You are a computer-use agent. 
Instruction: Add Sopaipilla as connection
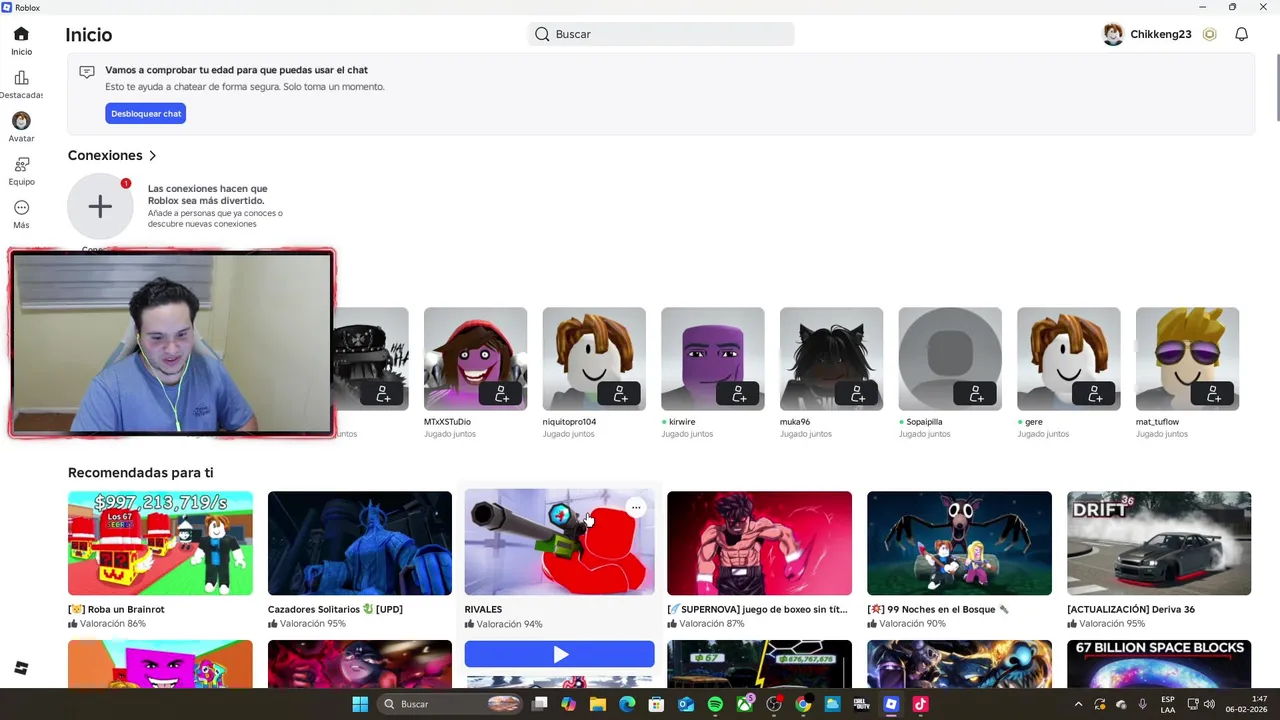coord(976,394)
